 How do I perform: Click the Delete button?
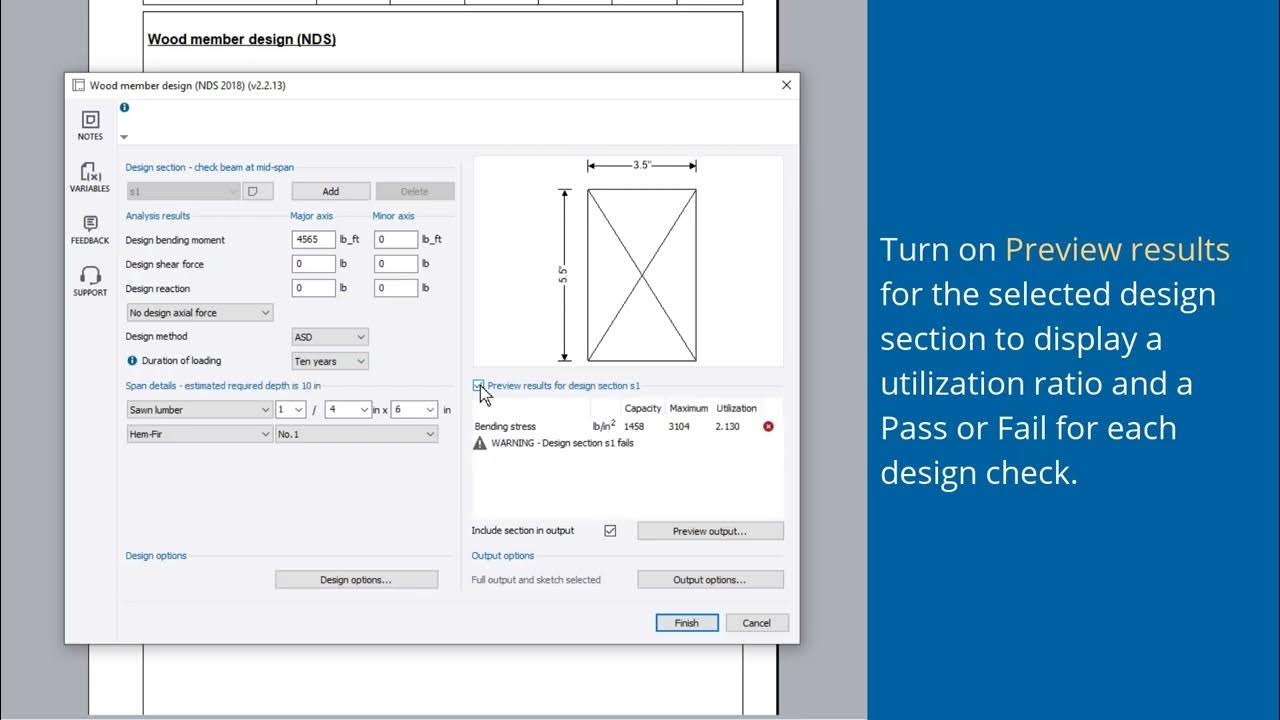coord(415,191)
